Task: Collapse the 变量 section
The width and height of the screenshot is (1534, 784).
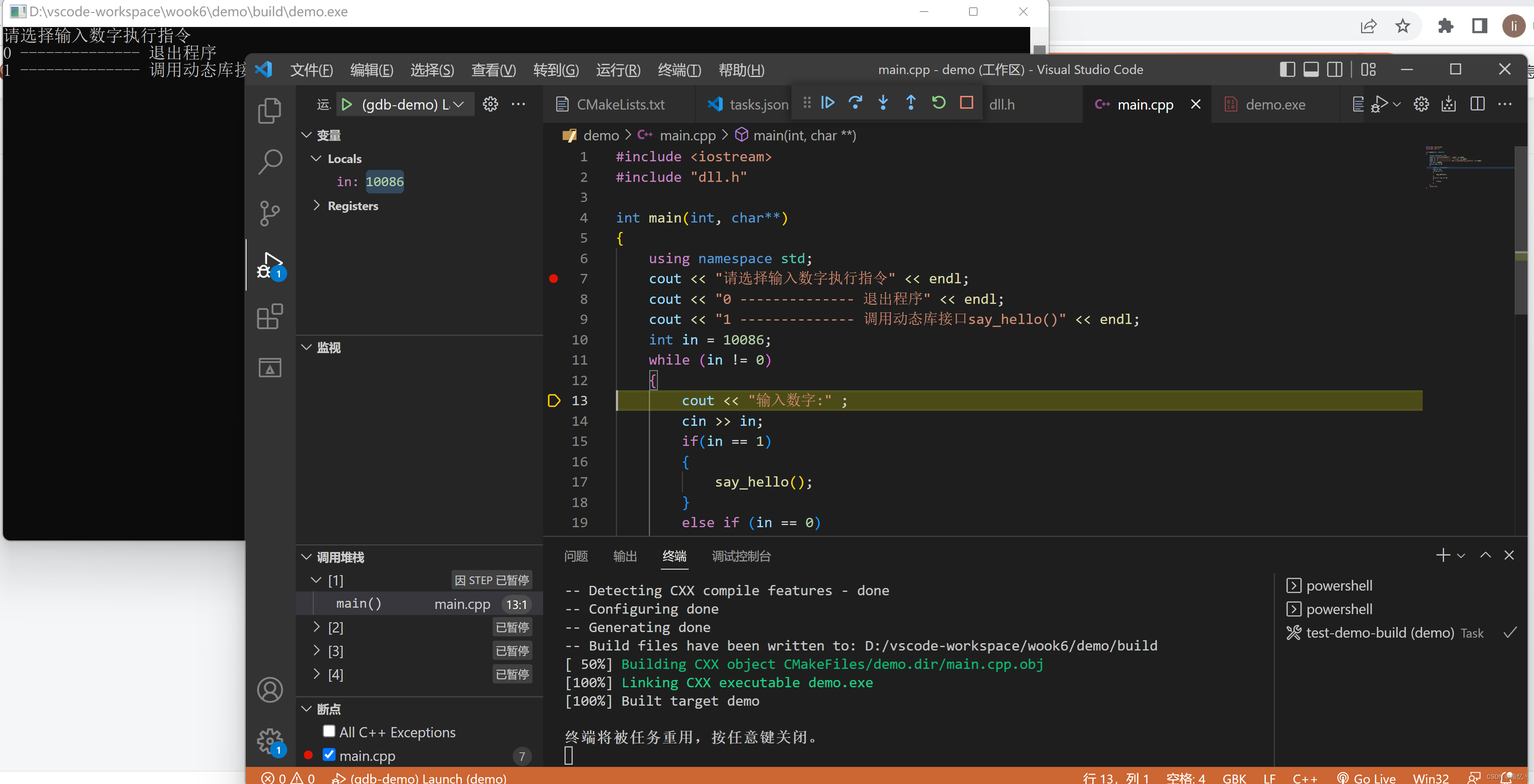Action: 306,135
